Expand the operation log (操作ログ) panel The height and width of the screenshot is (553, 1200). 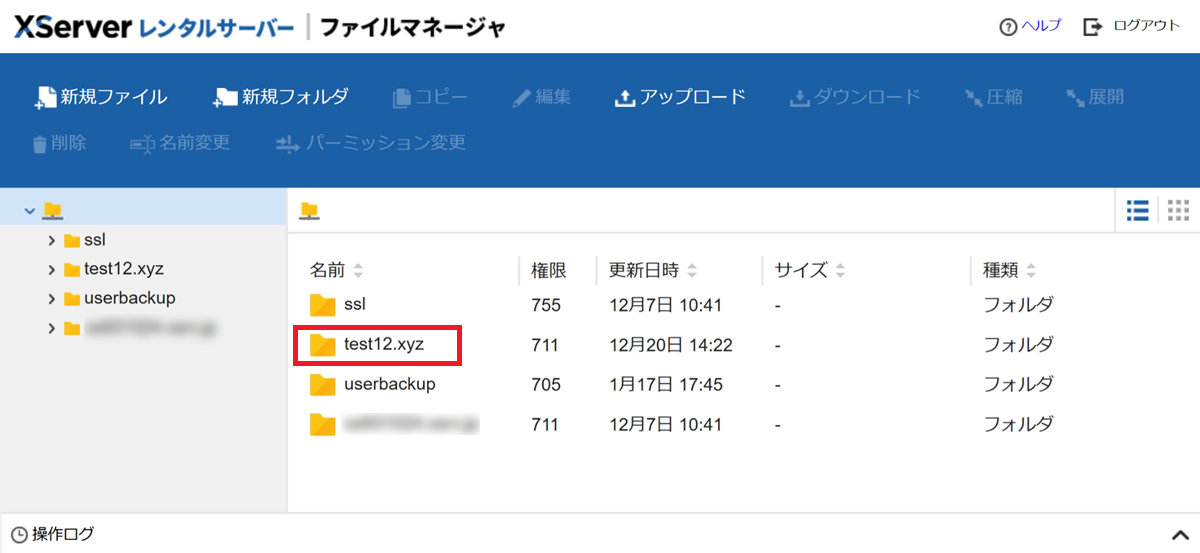tap(1177, 535)
